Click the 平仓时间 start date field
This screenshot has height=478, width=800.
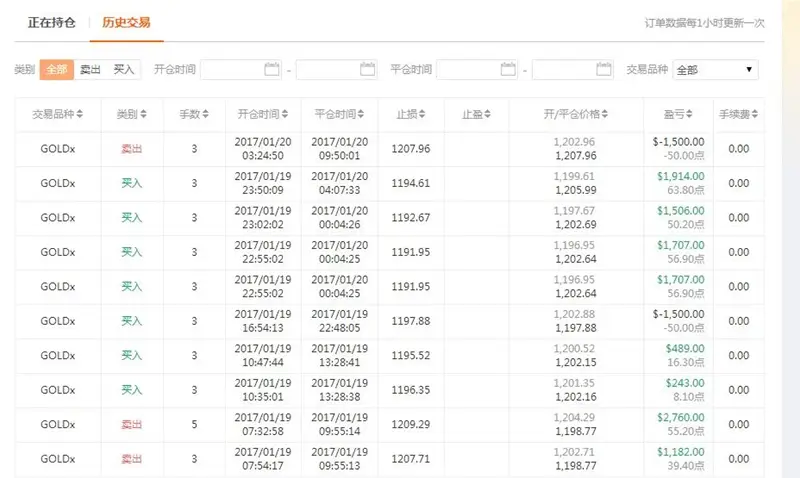point(477,69)
